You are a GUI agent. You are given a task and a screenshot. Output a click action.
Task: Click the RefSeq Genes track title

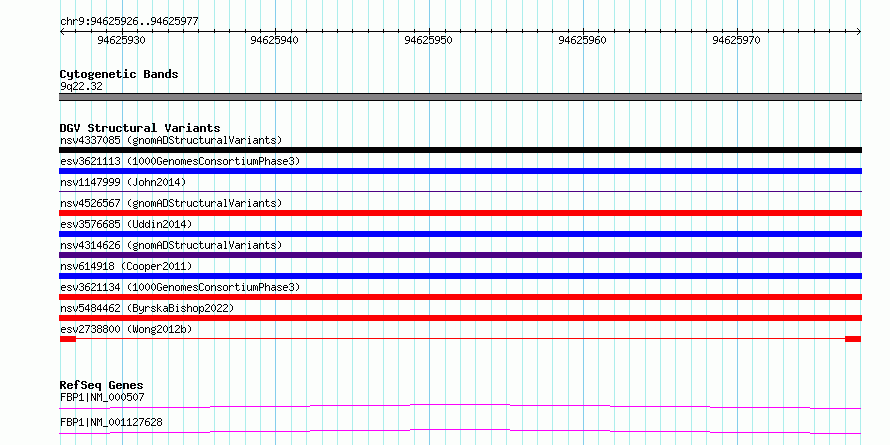point(102,385)
